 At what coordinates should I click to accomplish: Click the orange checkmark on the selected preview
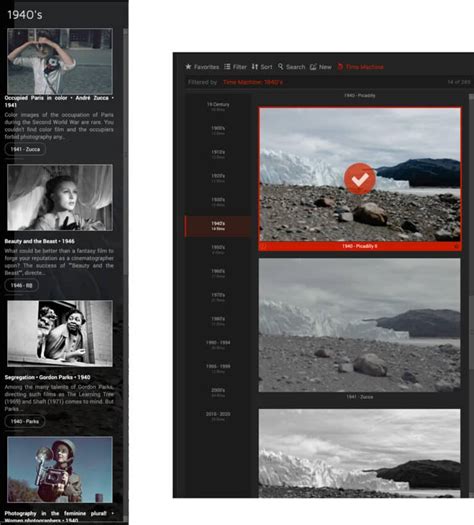pyautogui.click(x=360, y=178)
